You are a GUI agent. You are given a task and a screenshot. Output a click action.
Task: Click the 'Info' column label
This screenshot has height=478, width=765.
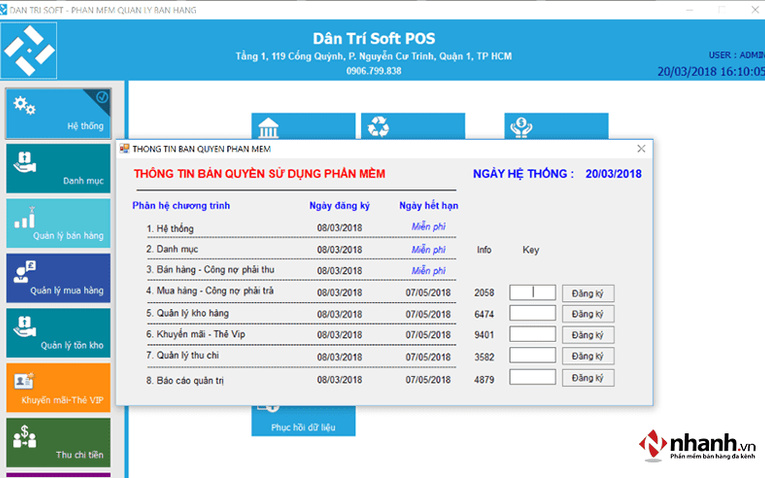pos(484,250)
